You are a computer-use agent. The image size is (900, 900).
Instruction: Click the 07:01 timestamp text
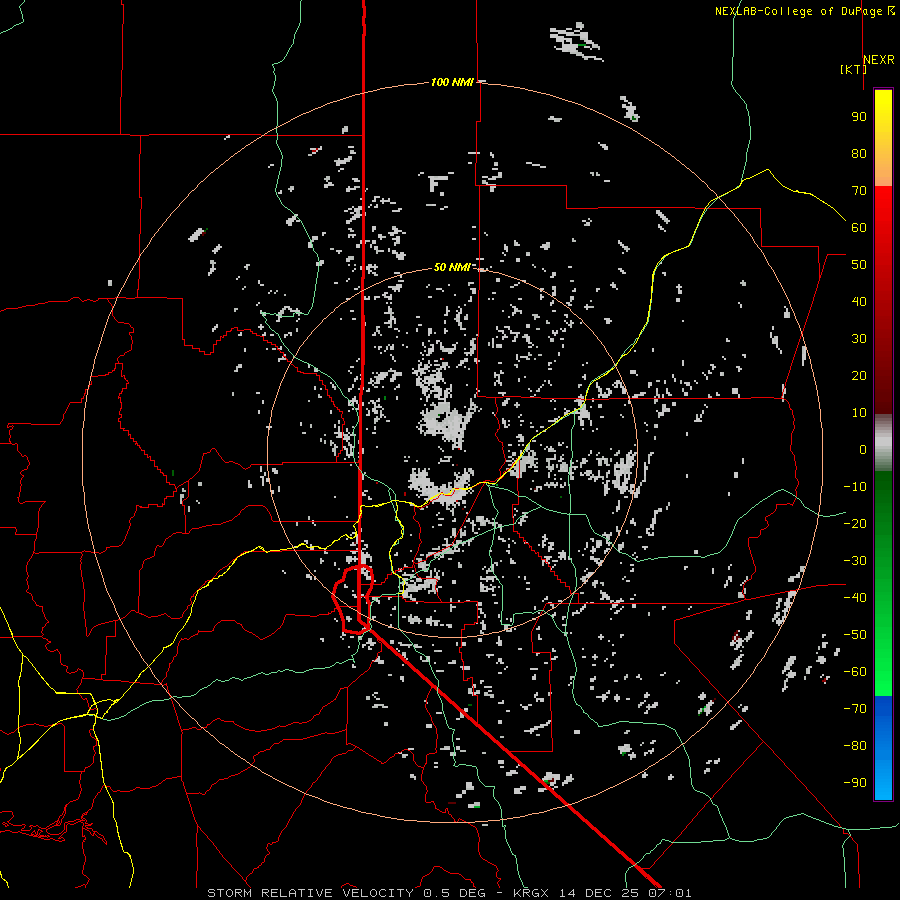[670, 893]
